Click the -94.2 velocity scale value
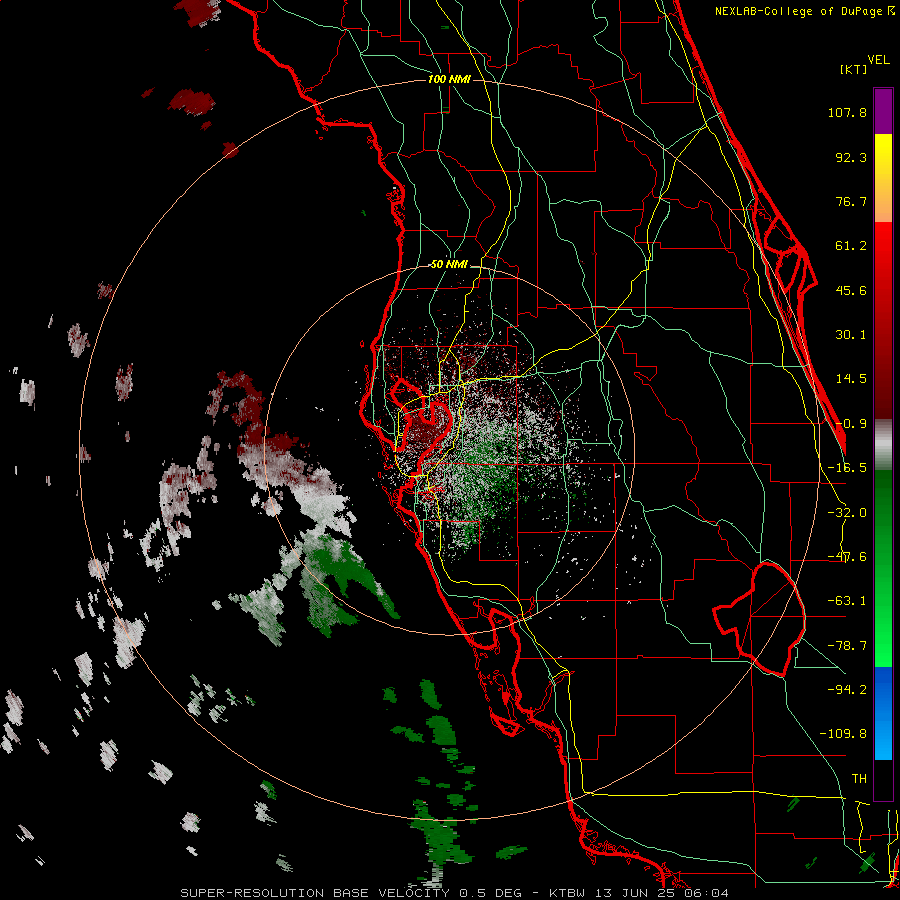900x900 pixels. (x=847, y=689)
